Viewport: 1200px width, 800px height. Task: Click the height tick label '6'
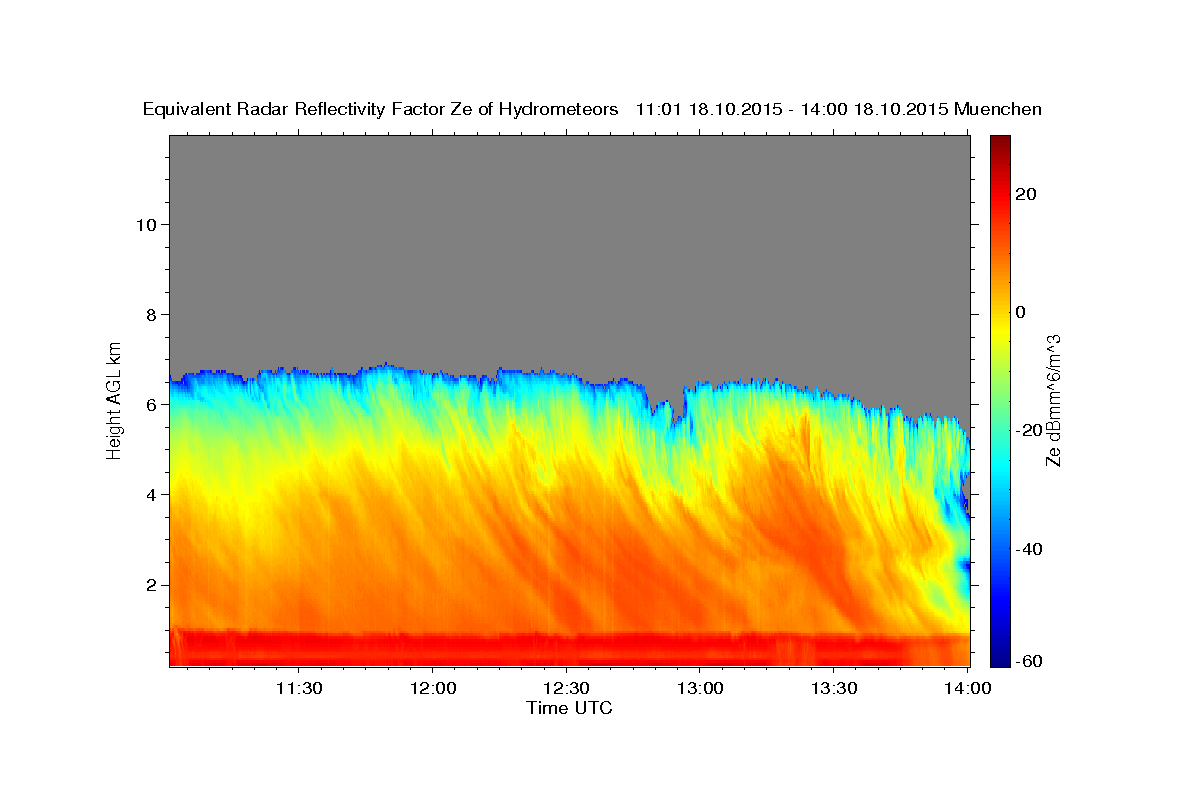coord(150,405)
